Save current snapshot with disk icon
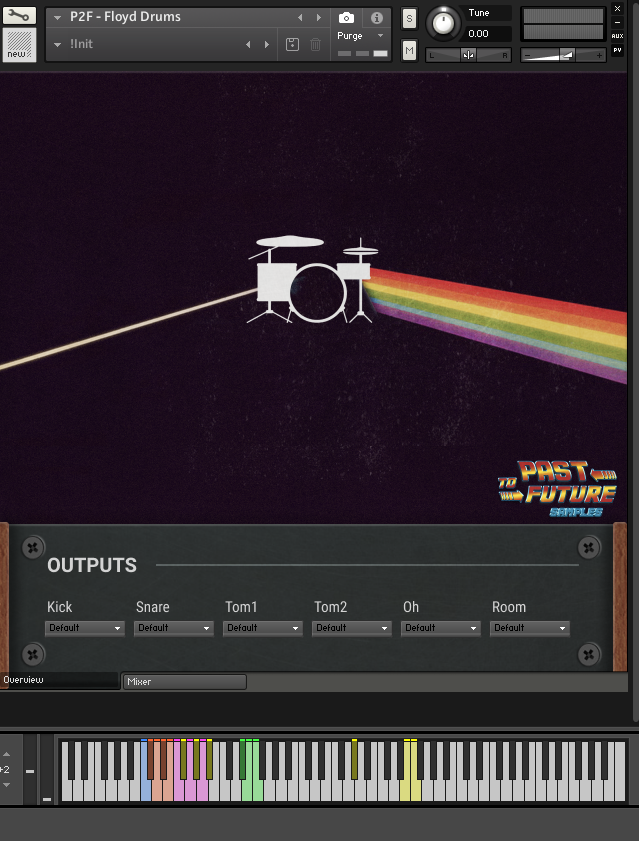The width and height of the screenshot is (639, 841). pyautogui.click(x=292, y=45)
